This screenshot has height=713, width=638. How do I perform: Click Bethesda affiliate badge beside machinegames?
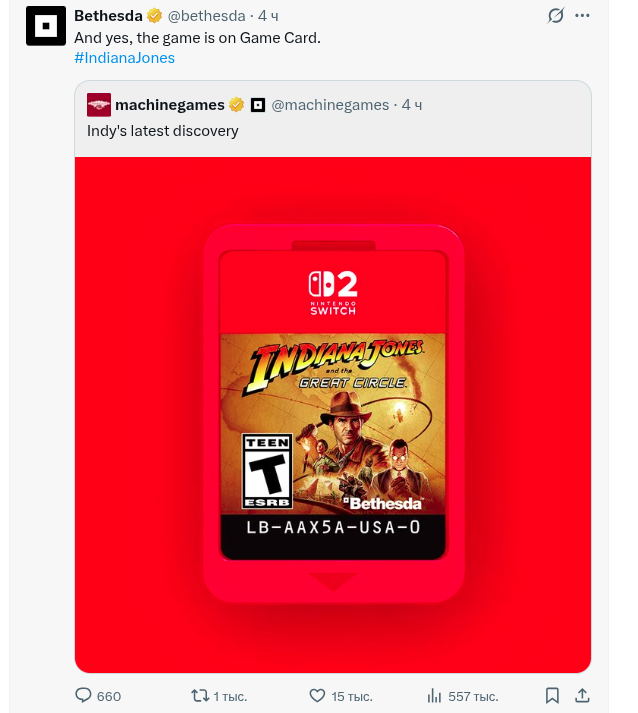pyautogui.click(x=258, y=105)
